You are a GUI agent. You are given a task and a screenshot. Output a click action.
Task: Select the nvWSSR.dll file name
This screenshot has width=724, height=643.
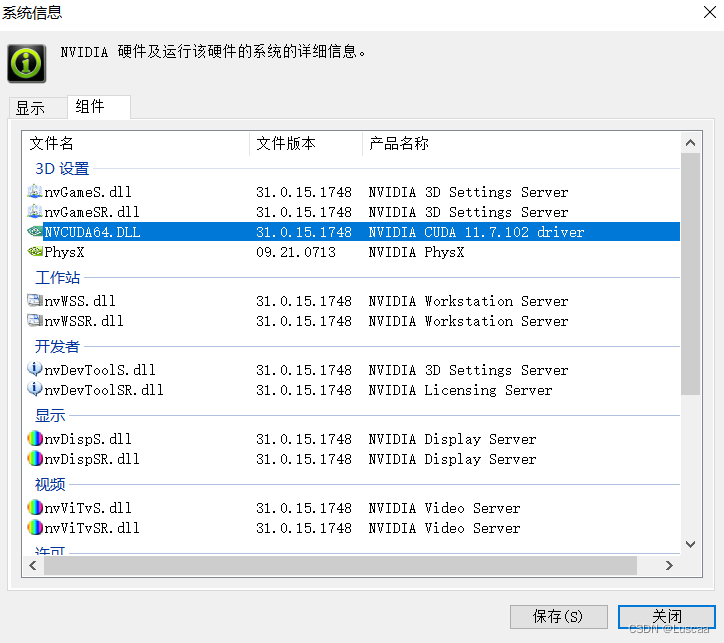click(x=84, y=321)
